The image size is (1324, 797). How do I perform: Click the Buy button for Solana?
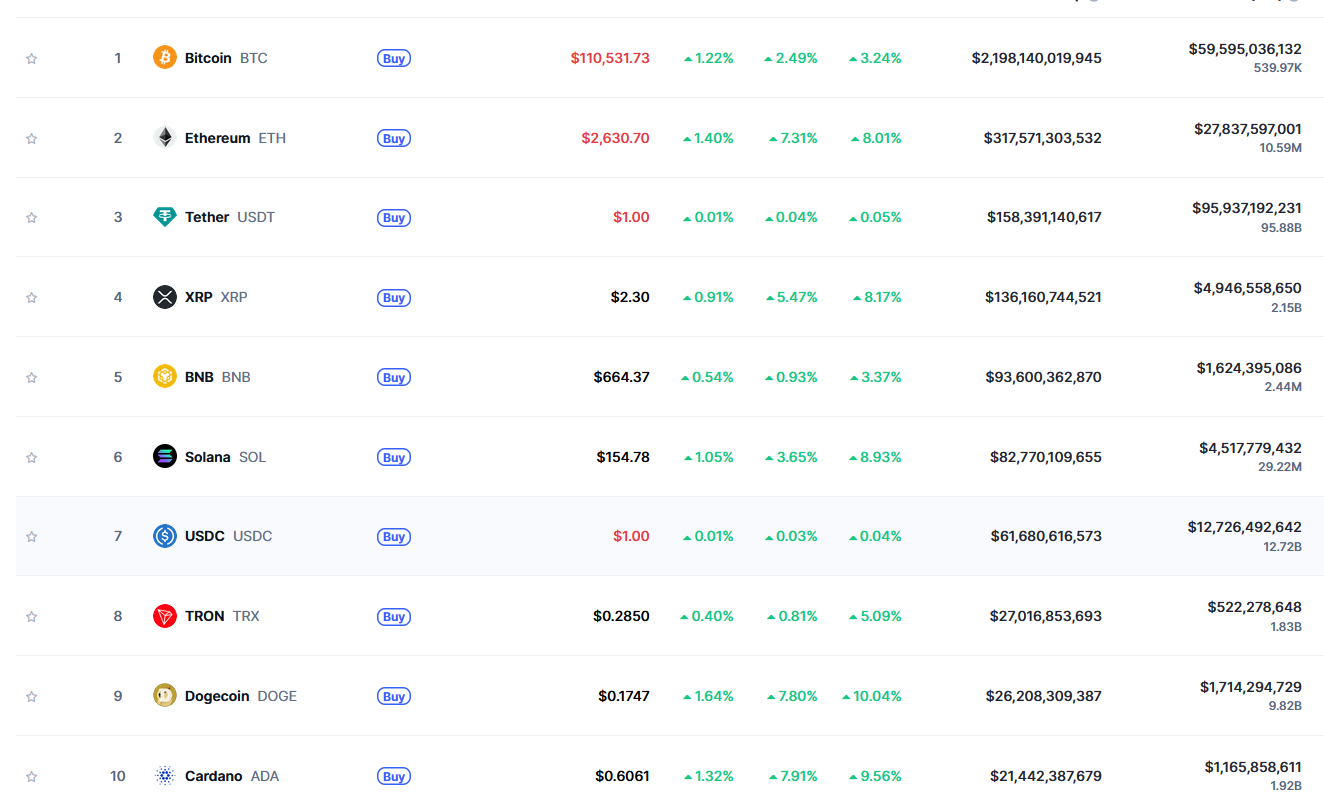point(394,457)
